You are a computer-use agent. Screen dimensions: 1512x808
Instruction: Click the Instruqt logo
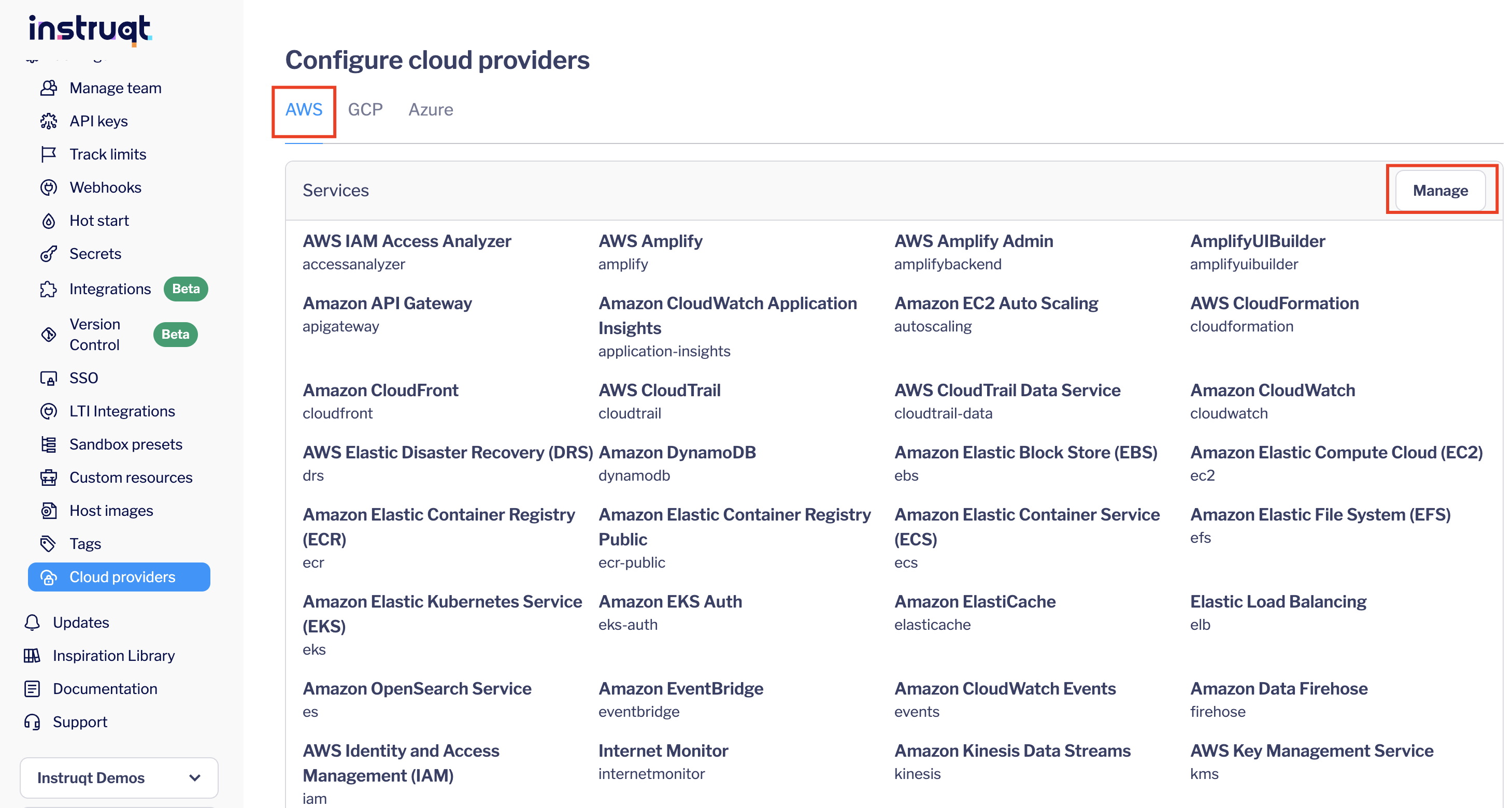point(90,29)
